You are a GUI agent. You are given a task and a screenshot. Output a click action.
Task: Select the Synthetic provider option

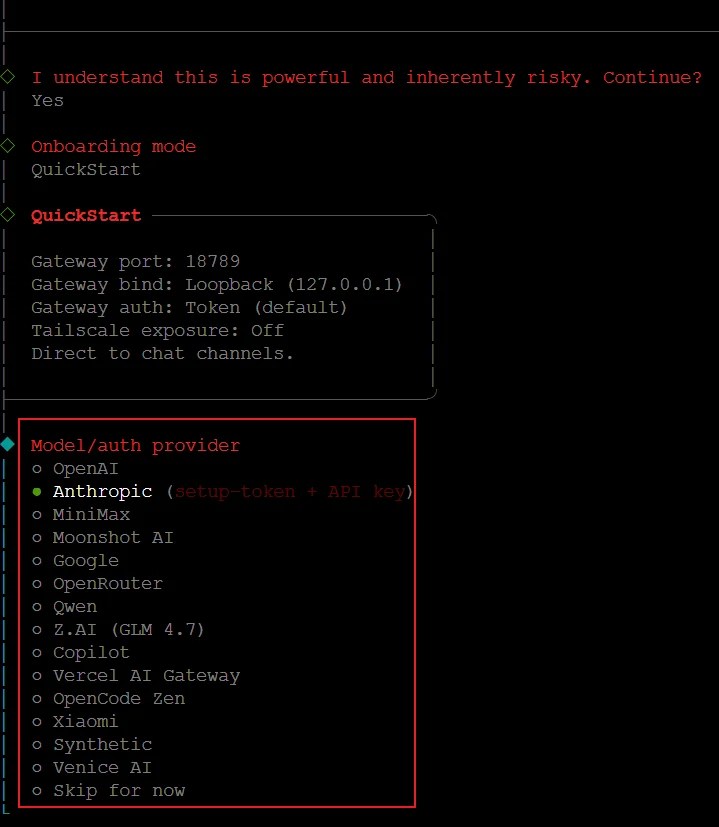click(x=102, y=744)
